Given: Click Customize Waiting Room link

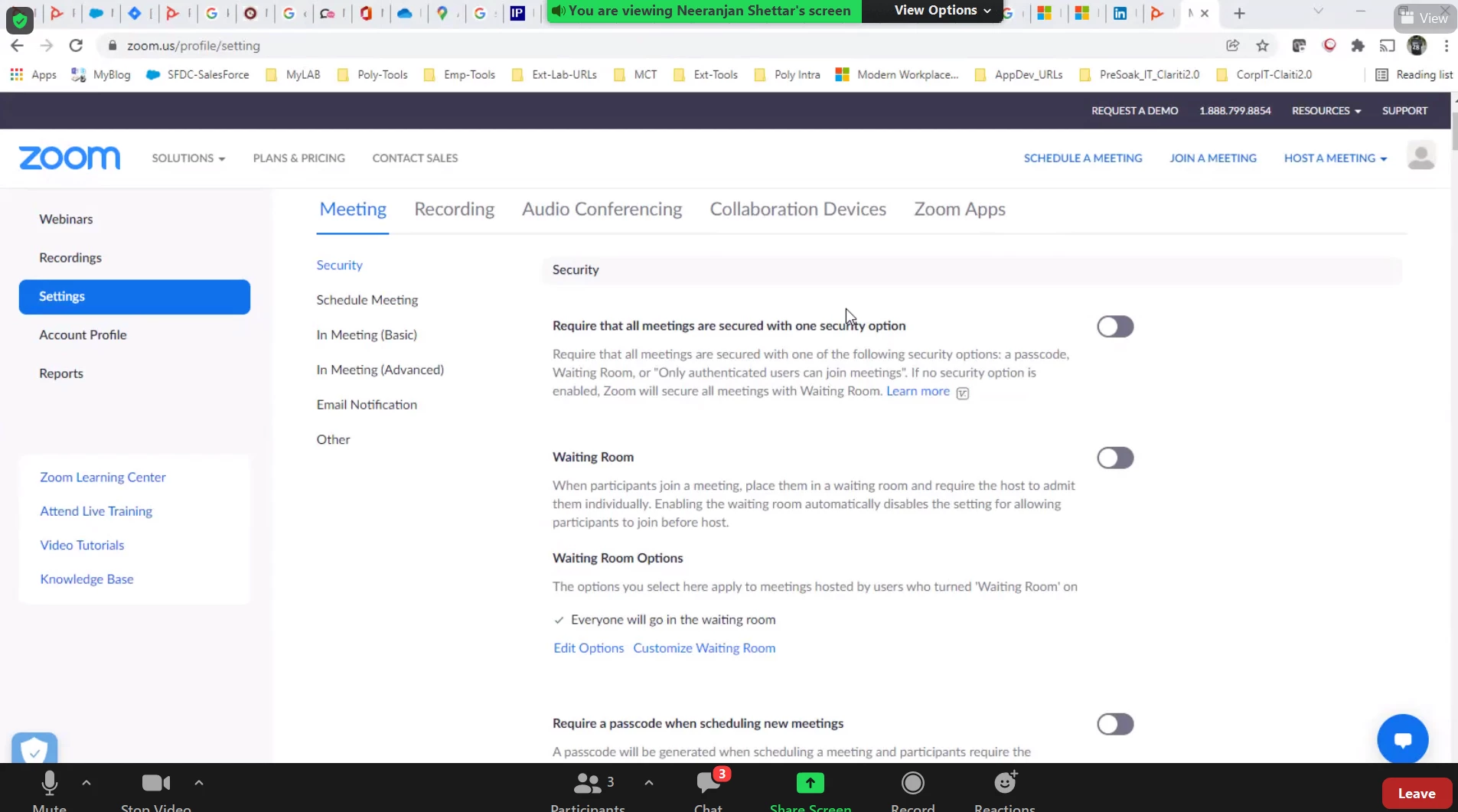Looking at the screenshot, I should pos(704,647).
